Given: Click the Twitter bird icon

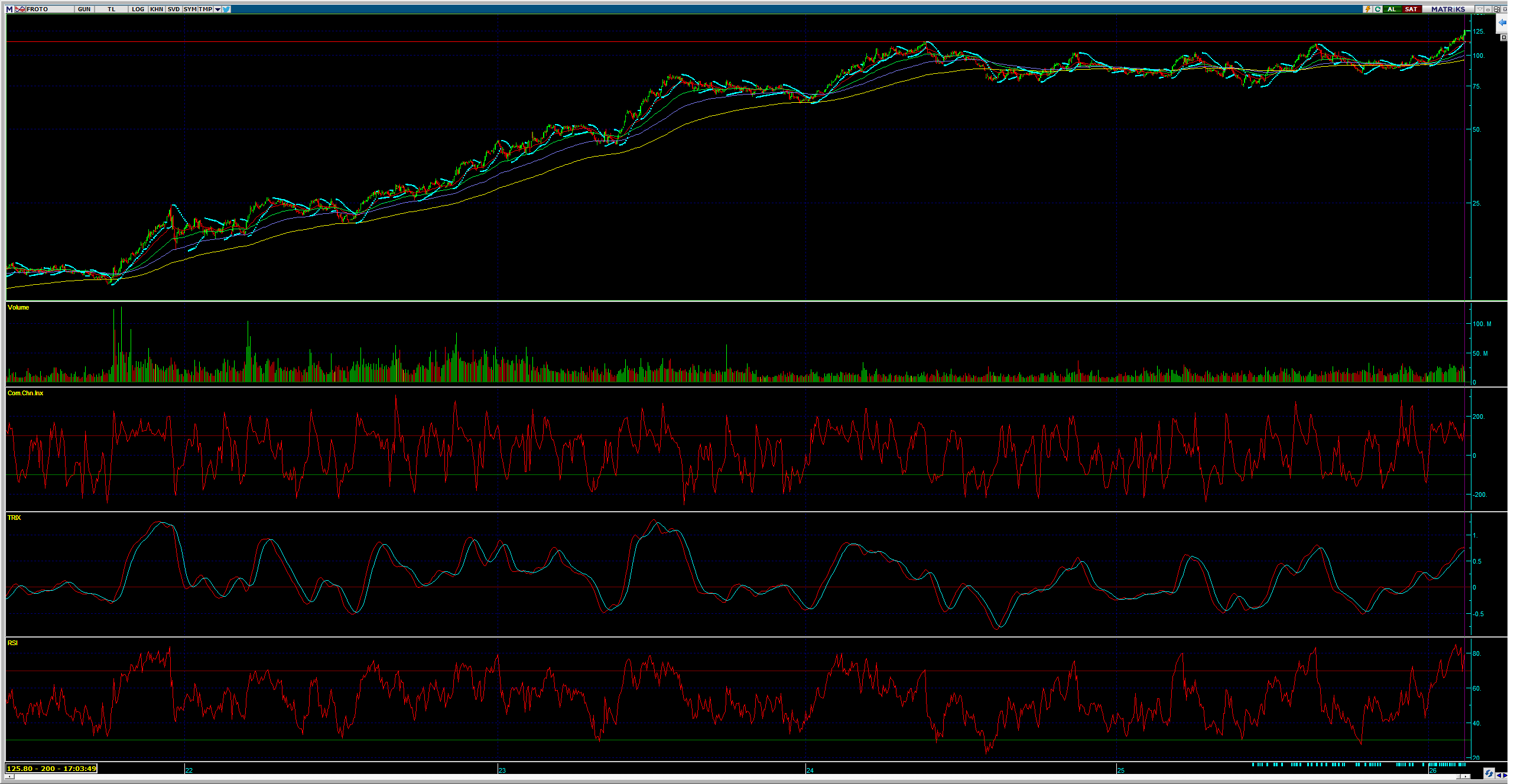Looking at the screenshot, I should click(226, 9).
